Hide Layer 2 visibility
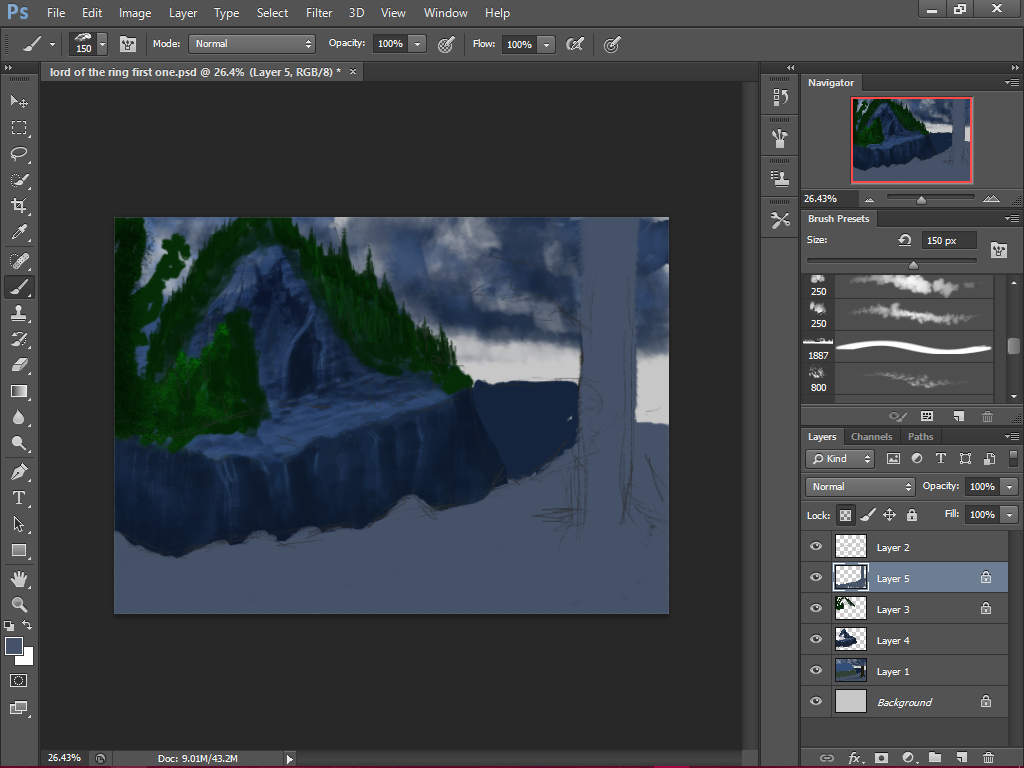Screen dimensions: 1024x768 [x=816, y=547]
